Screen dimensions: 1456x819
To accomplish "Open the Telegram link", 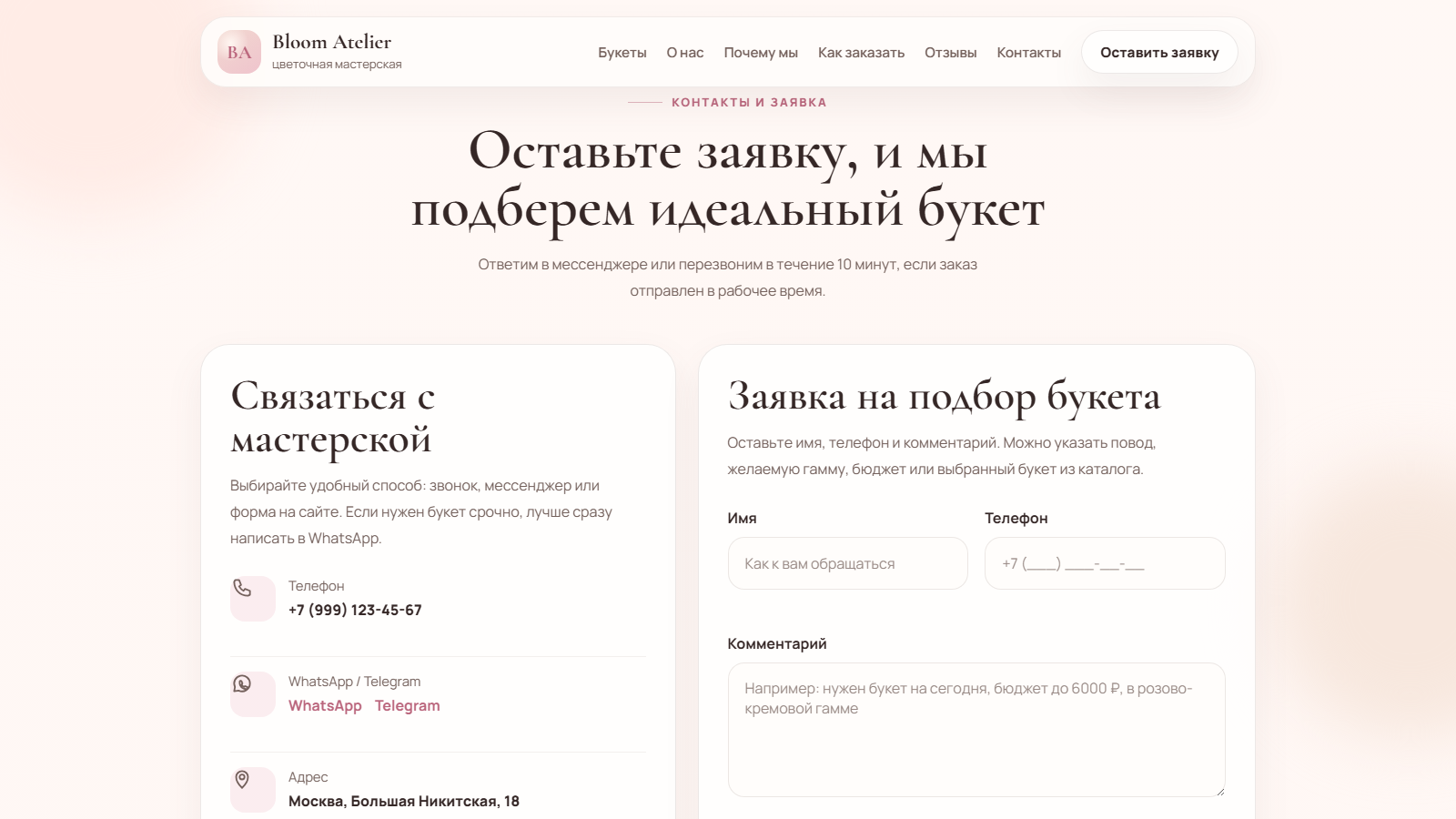I will click(408, 705).
